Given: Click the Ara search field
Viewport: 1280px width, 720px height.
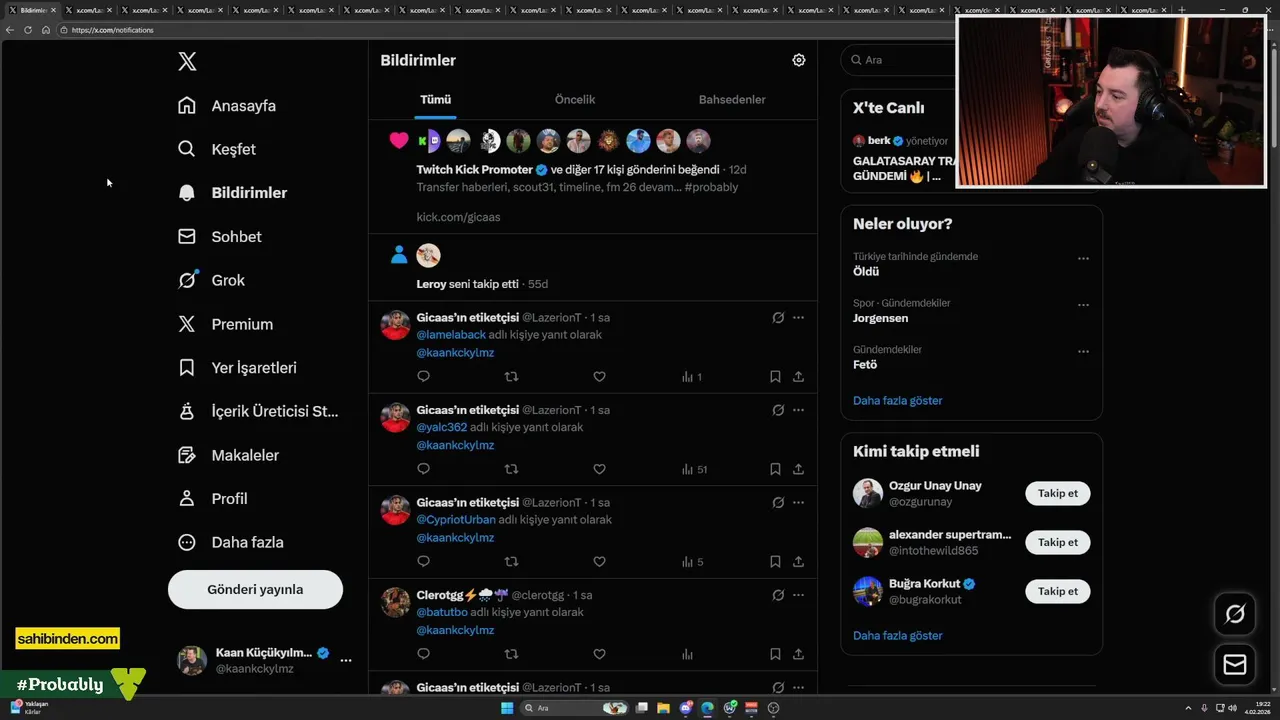Looking at the screenshot, I should click(900, 60).
